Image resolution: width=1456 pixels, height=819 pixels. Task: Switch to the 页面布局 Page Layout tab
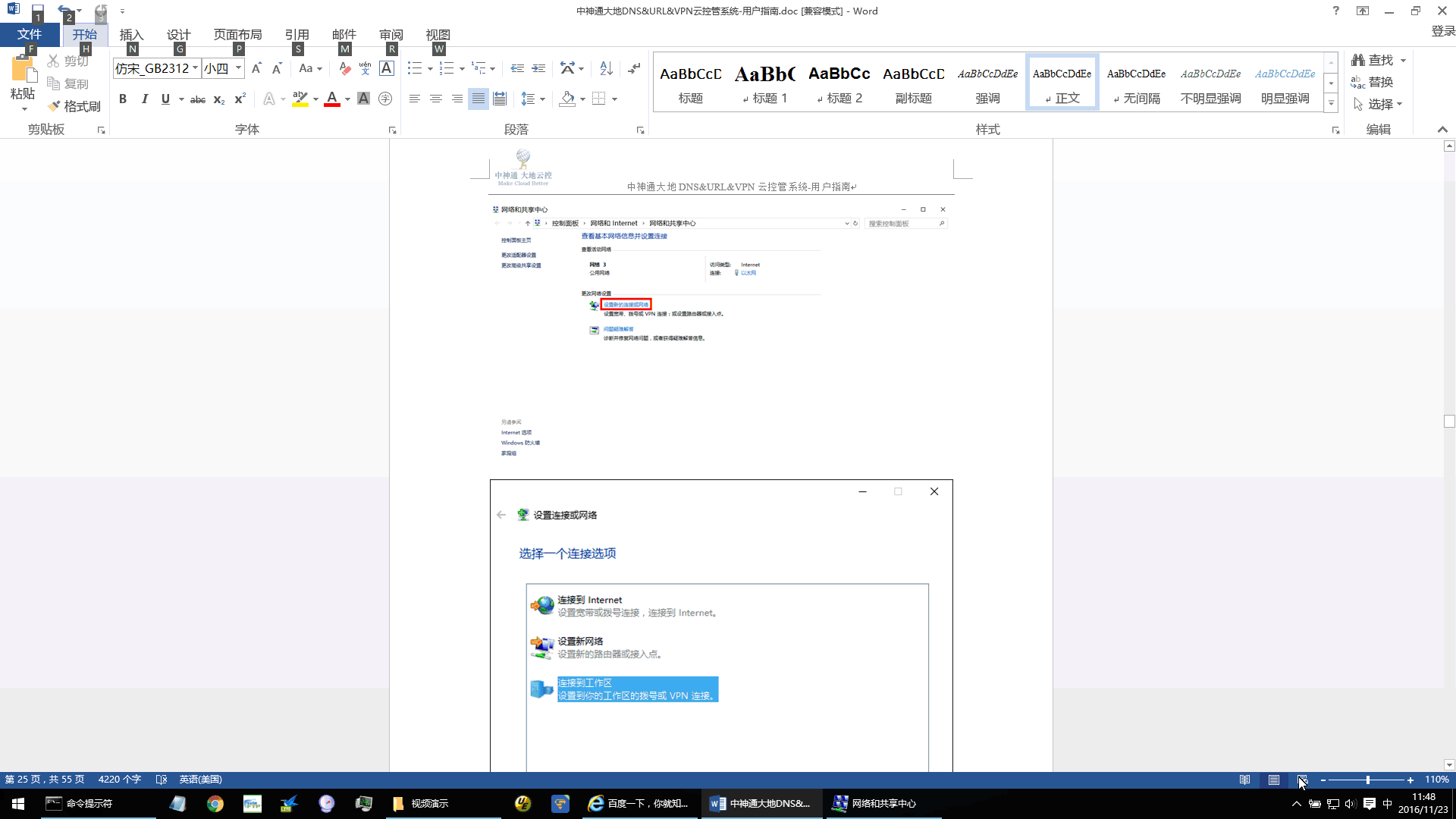(237, 34)
